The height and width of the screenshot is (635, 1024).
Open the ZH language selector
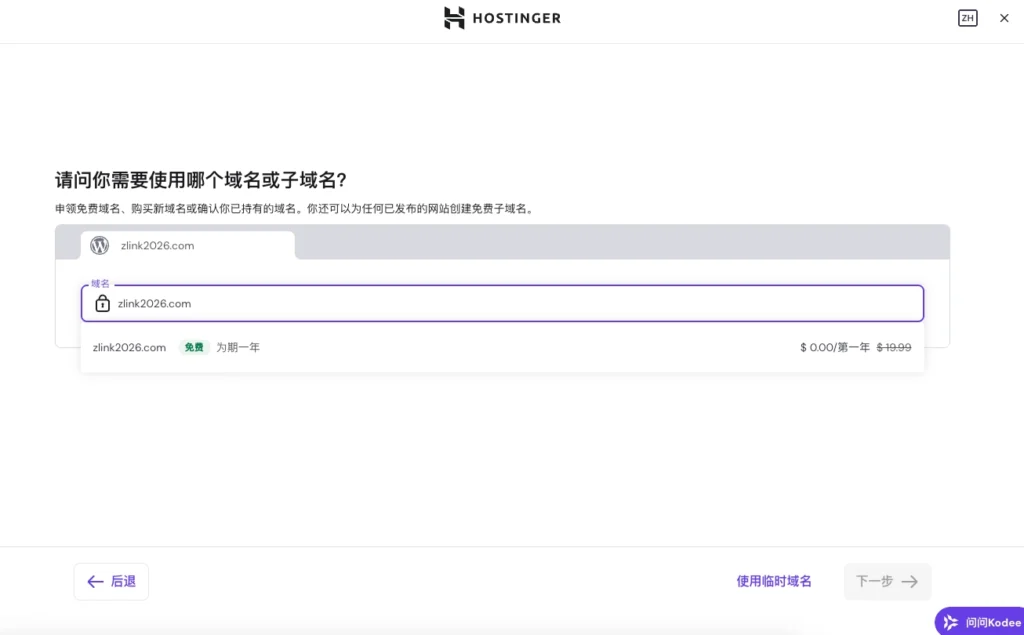(967, 18)
